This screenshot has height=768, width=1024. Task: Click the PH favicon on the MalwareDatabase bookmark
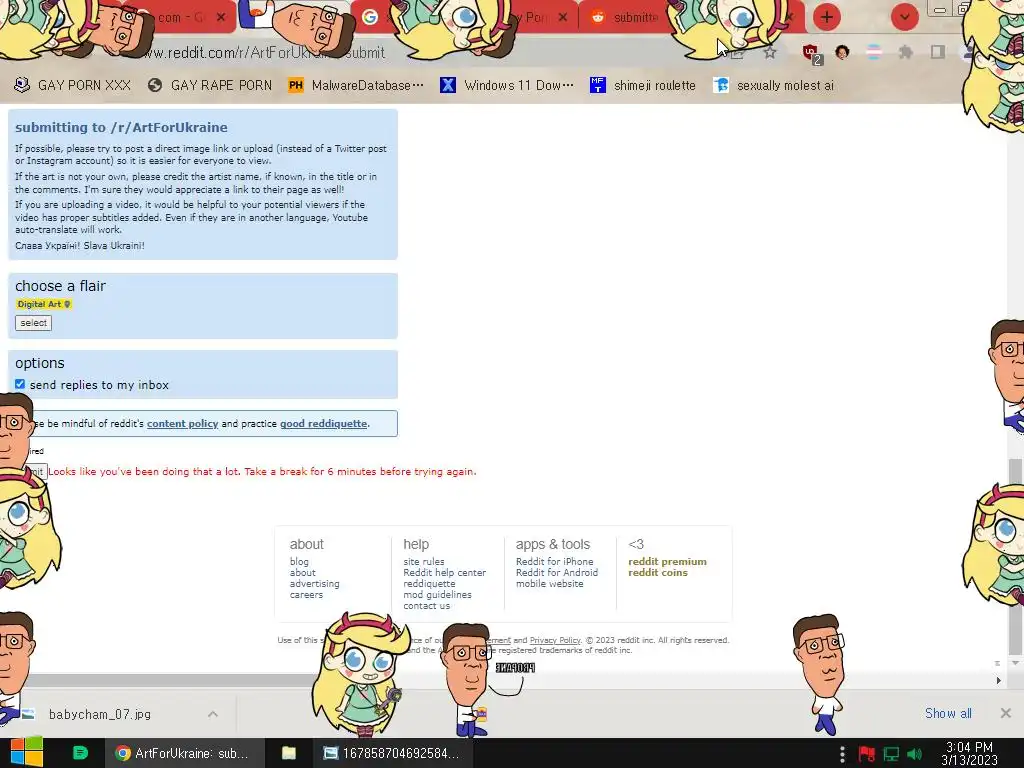[296, 86]
